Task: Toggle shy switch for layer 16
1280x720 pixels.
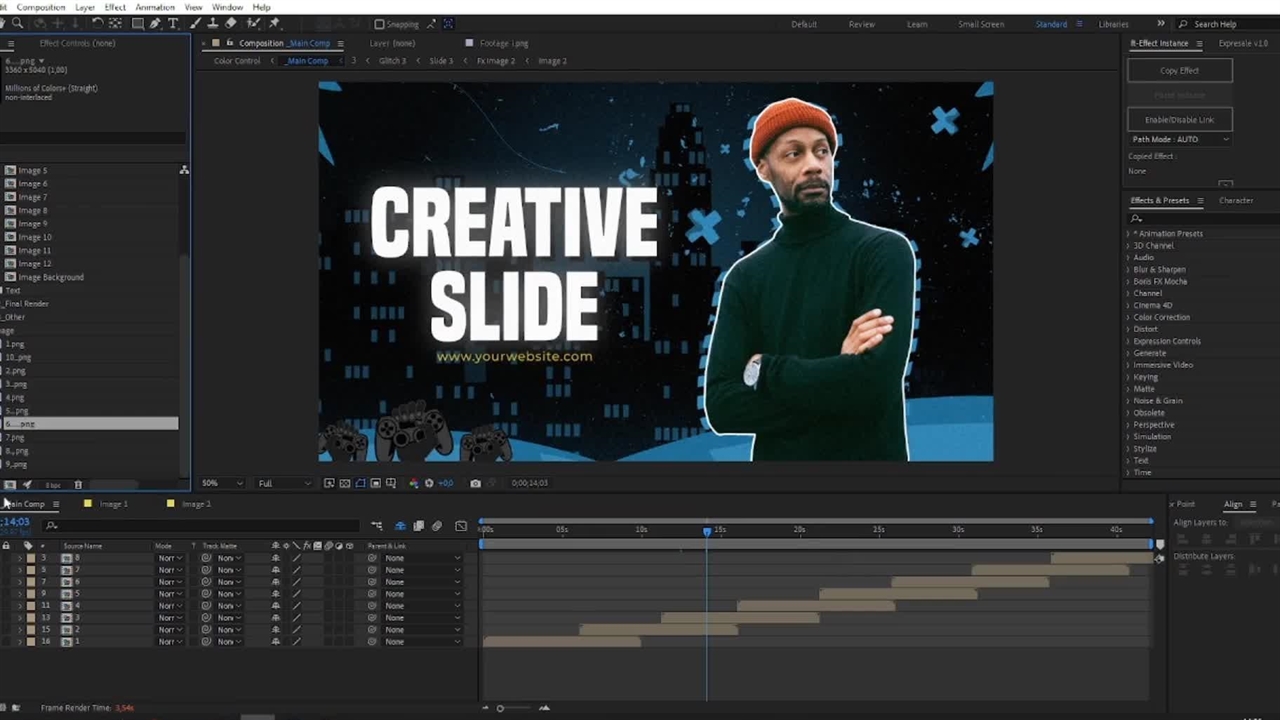Action: 276,642
